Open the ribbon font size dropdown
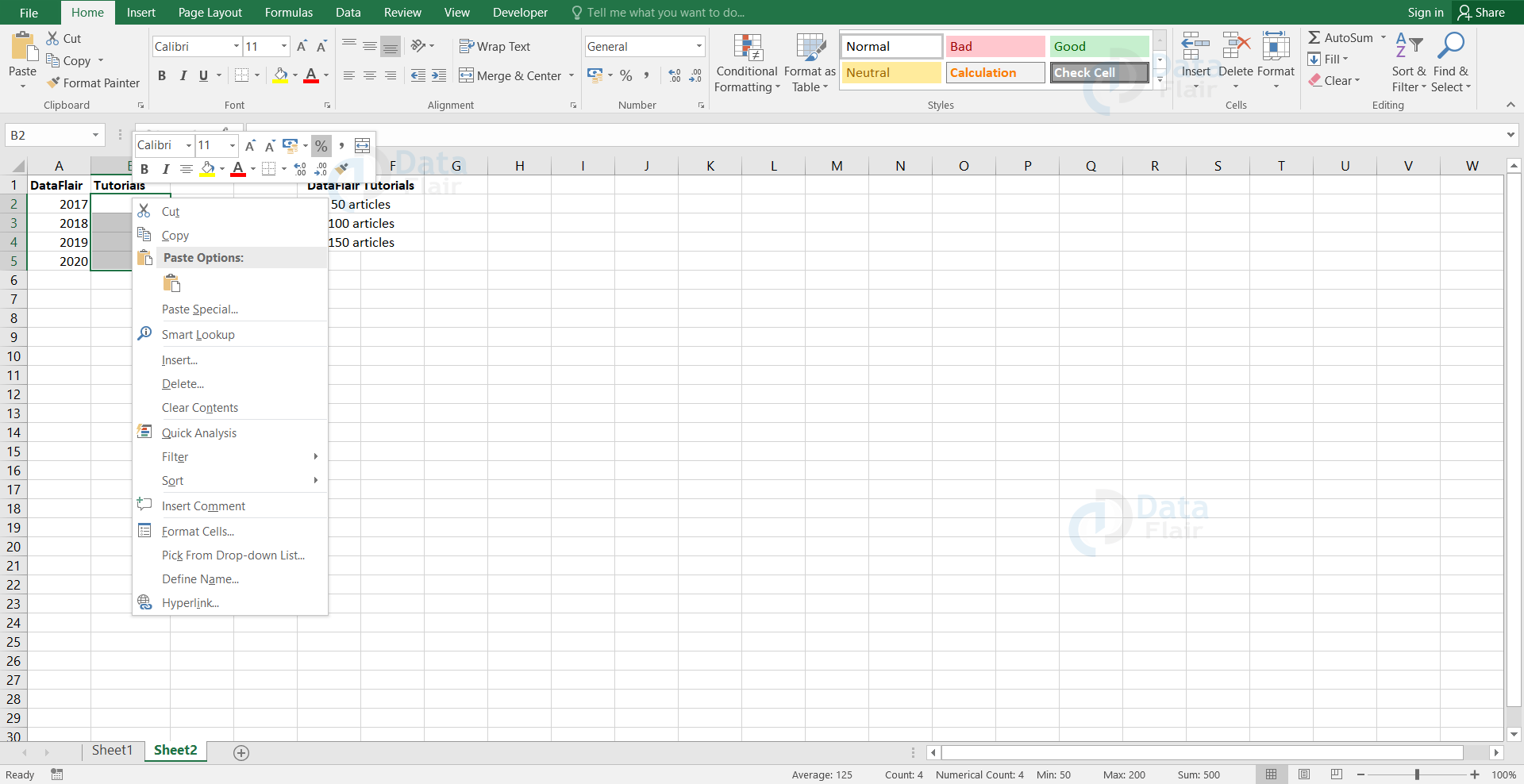This screenshot has height=784, width=1524. 284,46
